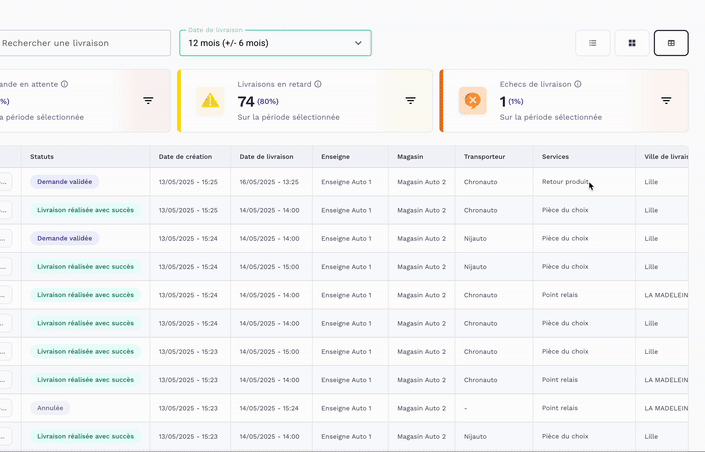Sort by Statuts column header

point(42,157)
